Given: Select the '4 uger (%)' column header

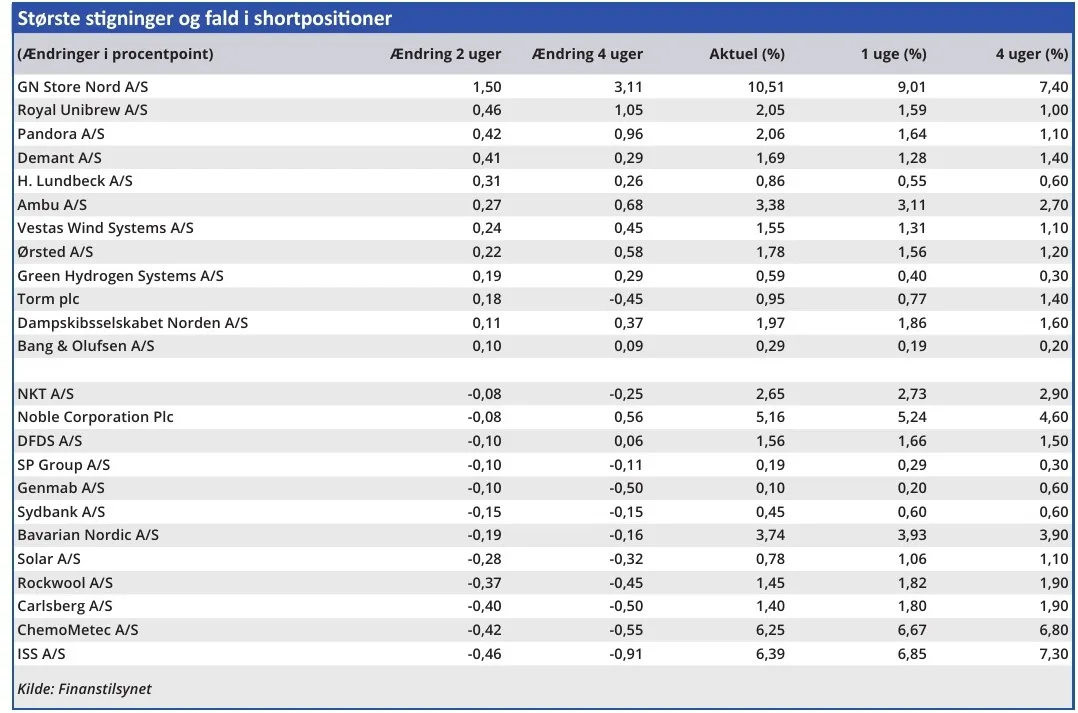Looking at the screenshot, I should tap(1031, 54).
